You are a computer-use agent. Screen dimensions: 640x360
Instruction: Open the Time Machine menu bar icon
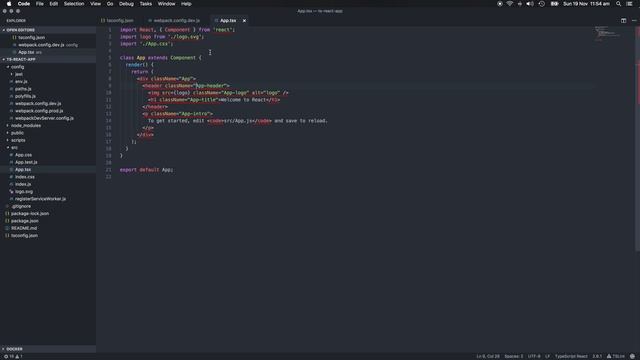point(542,4)
